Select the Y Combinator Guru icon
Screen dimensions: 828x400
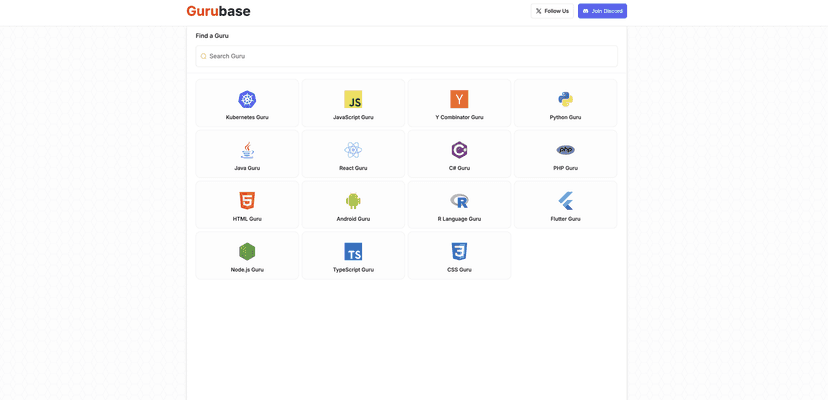pyautogui.click(x=459, y=99)
